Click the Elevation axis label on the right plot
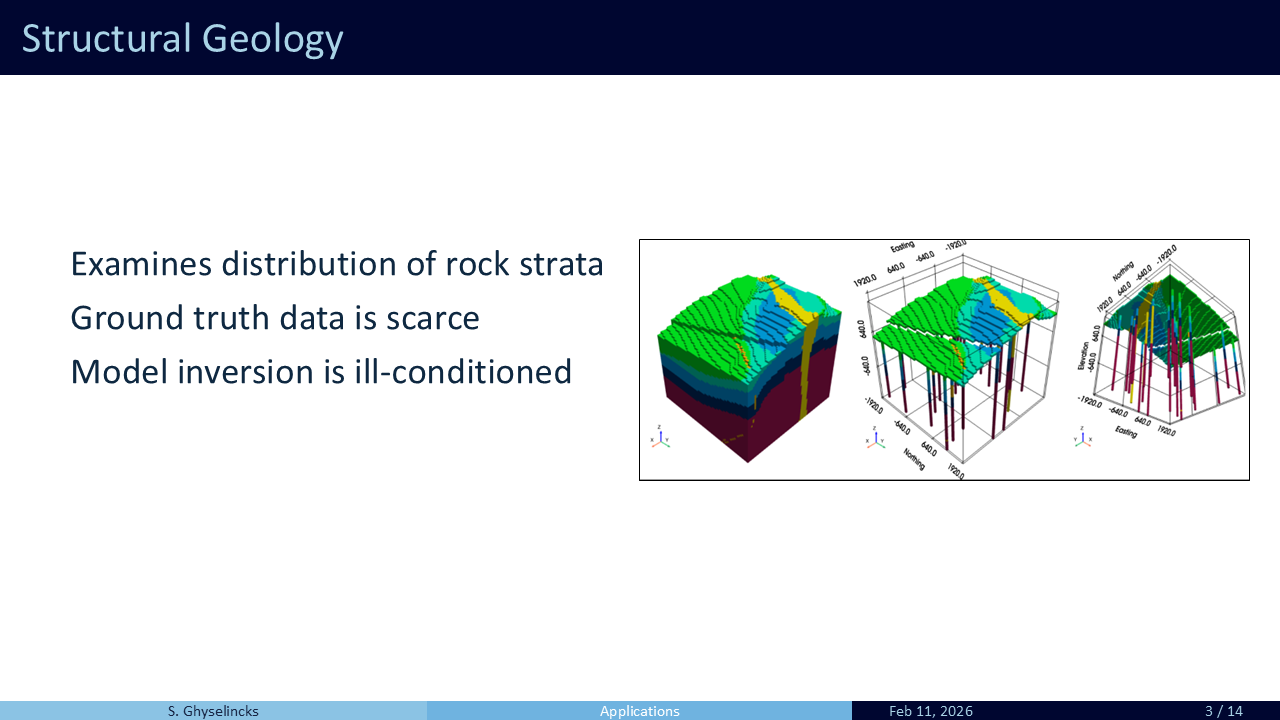Screen dimensions: 1280x720 click(x=1082, y=351)
